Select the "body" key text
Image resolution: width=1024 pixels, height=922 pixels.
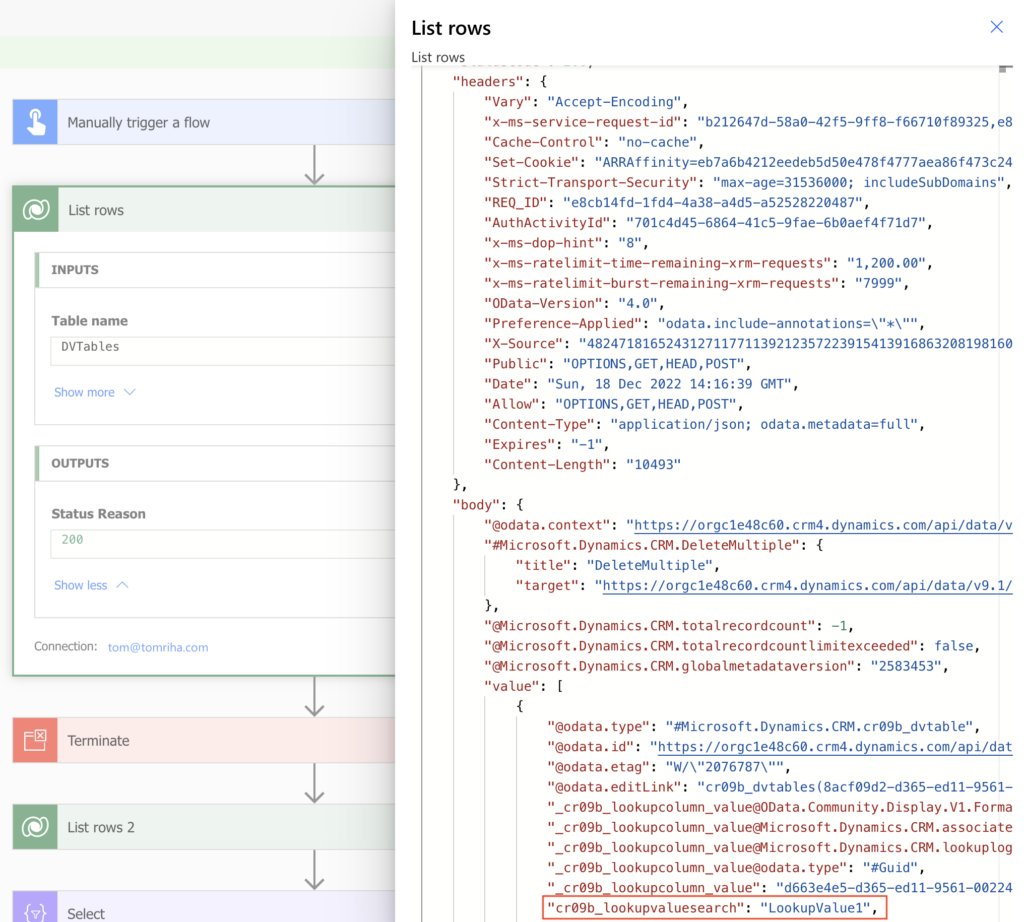pos(476,505)
